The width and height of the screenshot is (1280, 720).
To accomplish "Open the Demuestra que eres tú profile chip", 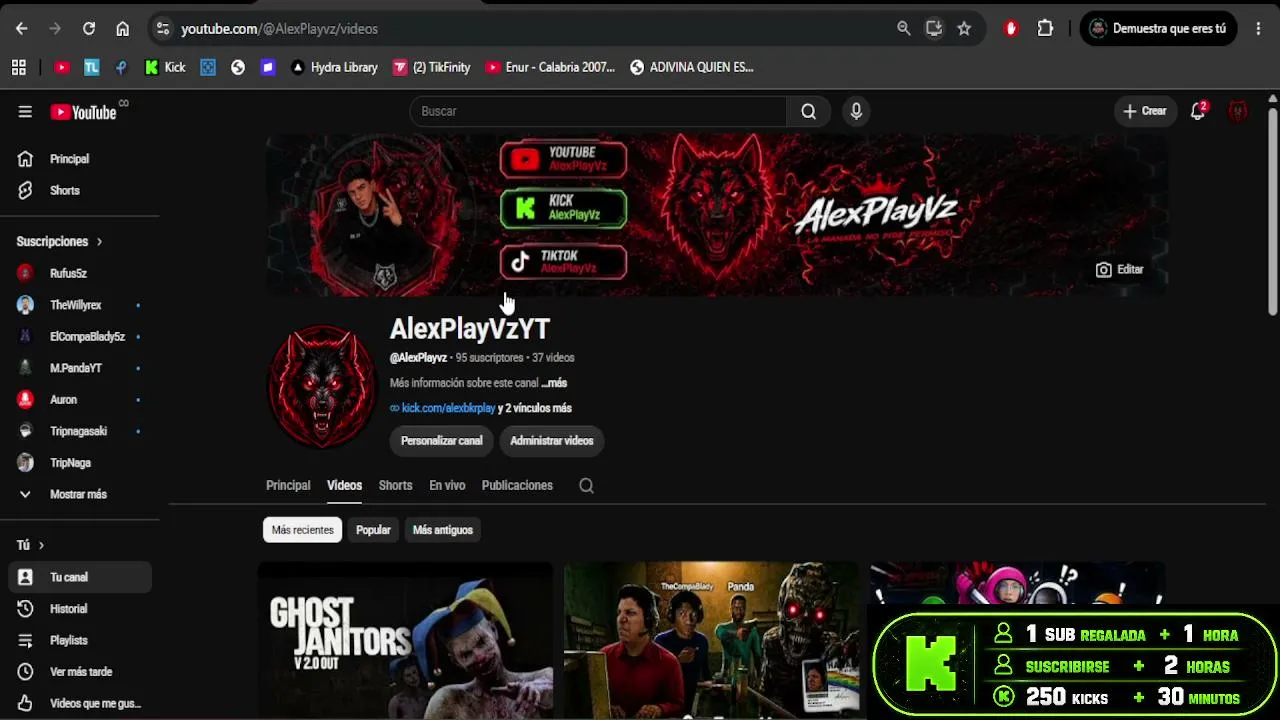I will click(x=1158, y=29).
